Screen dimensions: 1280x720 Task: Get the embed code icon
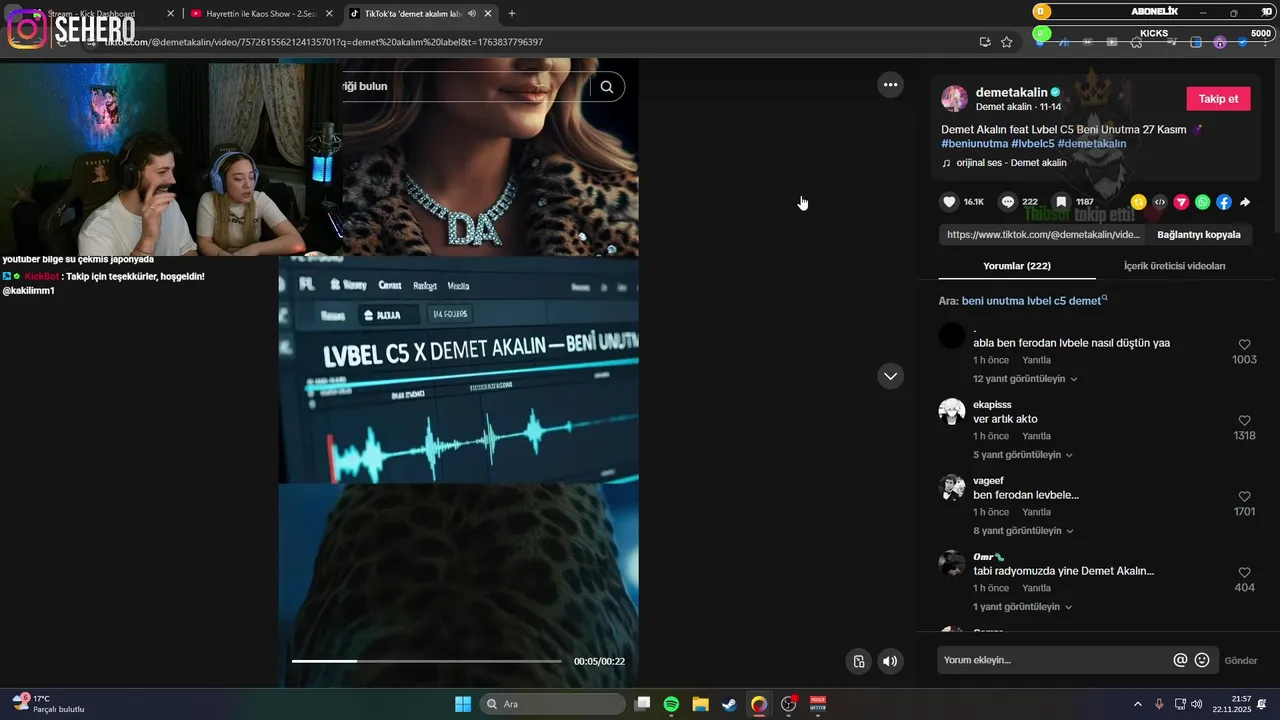[x=1160, y=202]
